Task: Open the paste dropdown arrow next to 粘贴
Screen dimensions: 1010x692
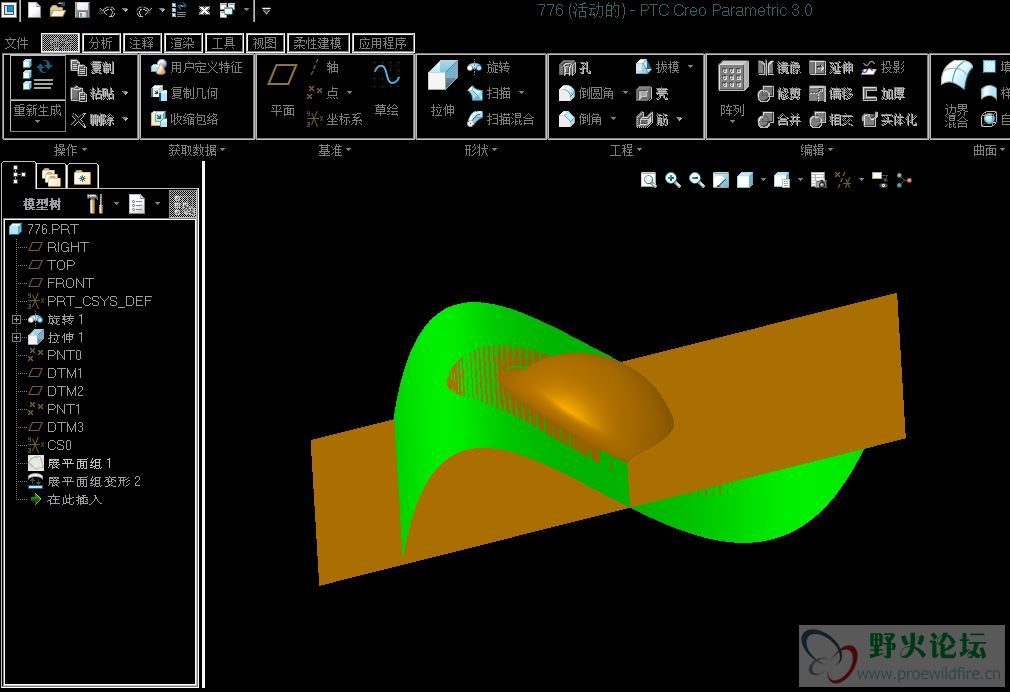Action: coord(126,93)
